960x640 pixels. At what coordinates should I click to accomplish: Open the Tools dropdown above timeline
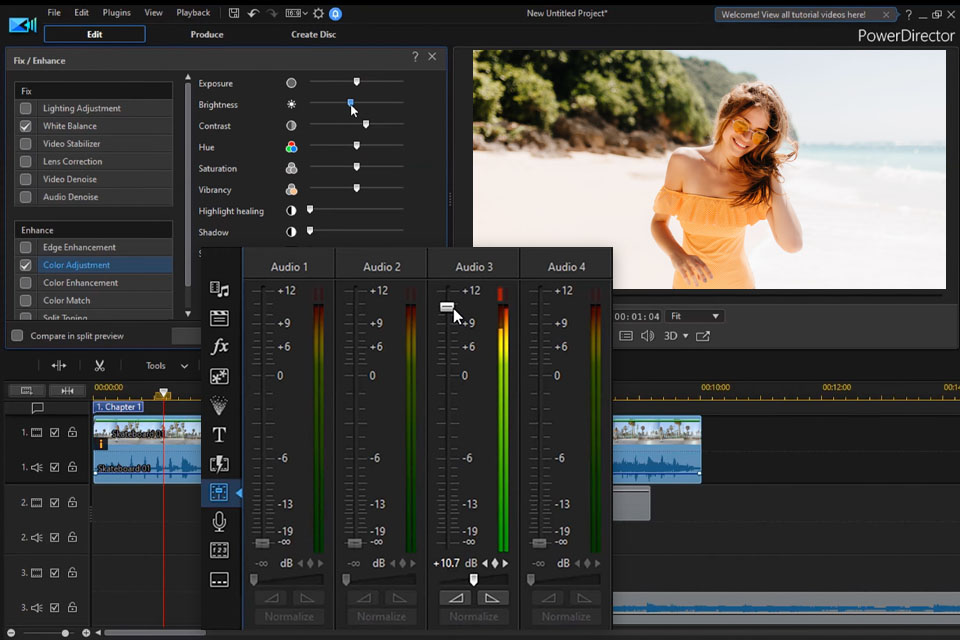pos(167,366)
